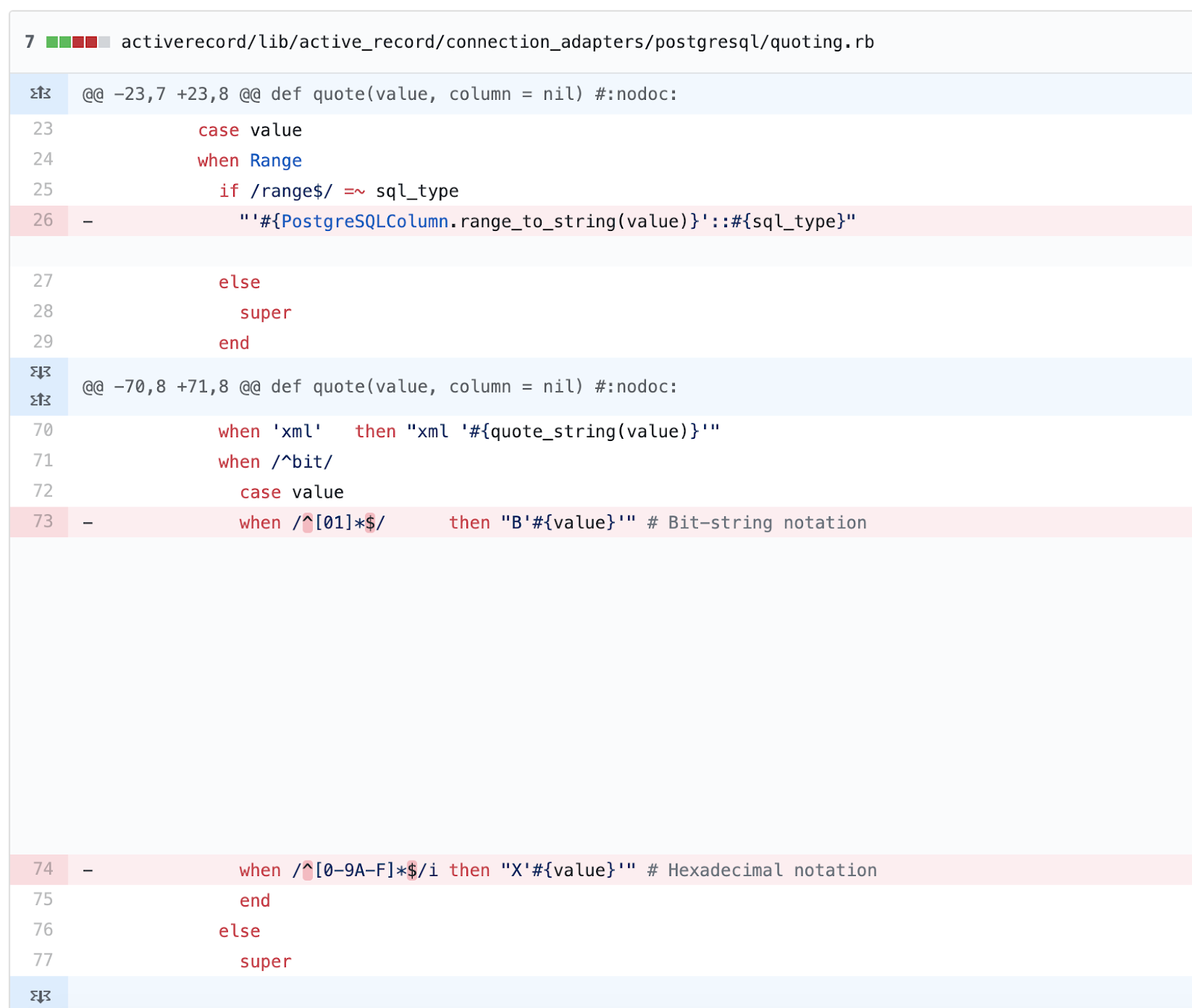Select line number 23
The width and height of the screenshot is (1192, 1008).
(x=42, y=130)
